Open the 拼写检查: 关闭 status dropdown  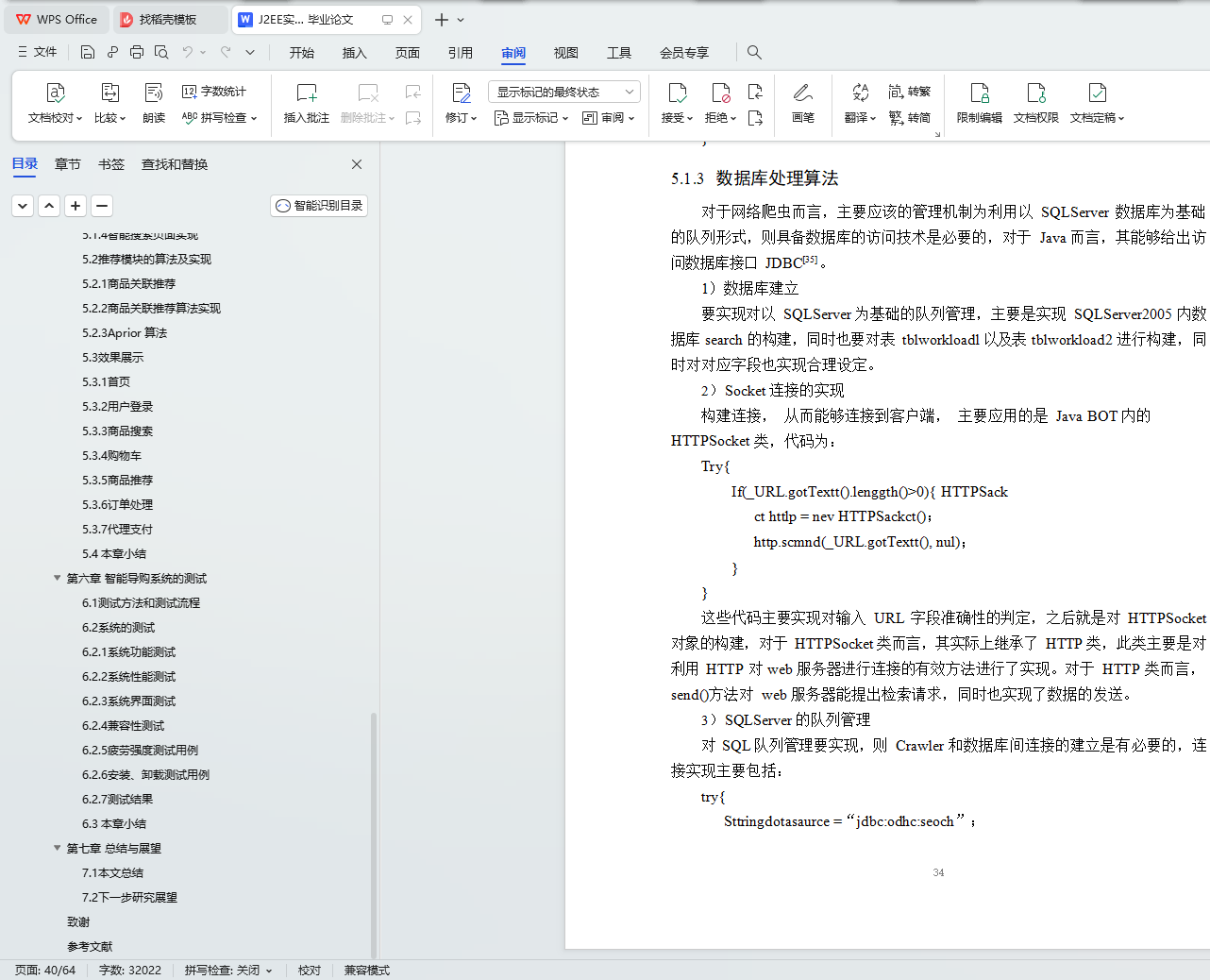pos(228,970)
